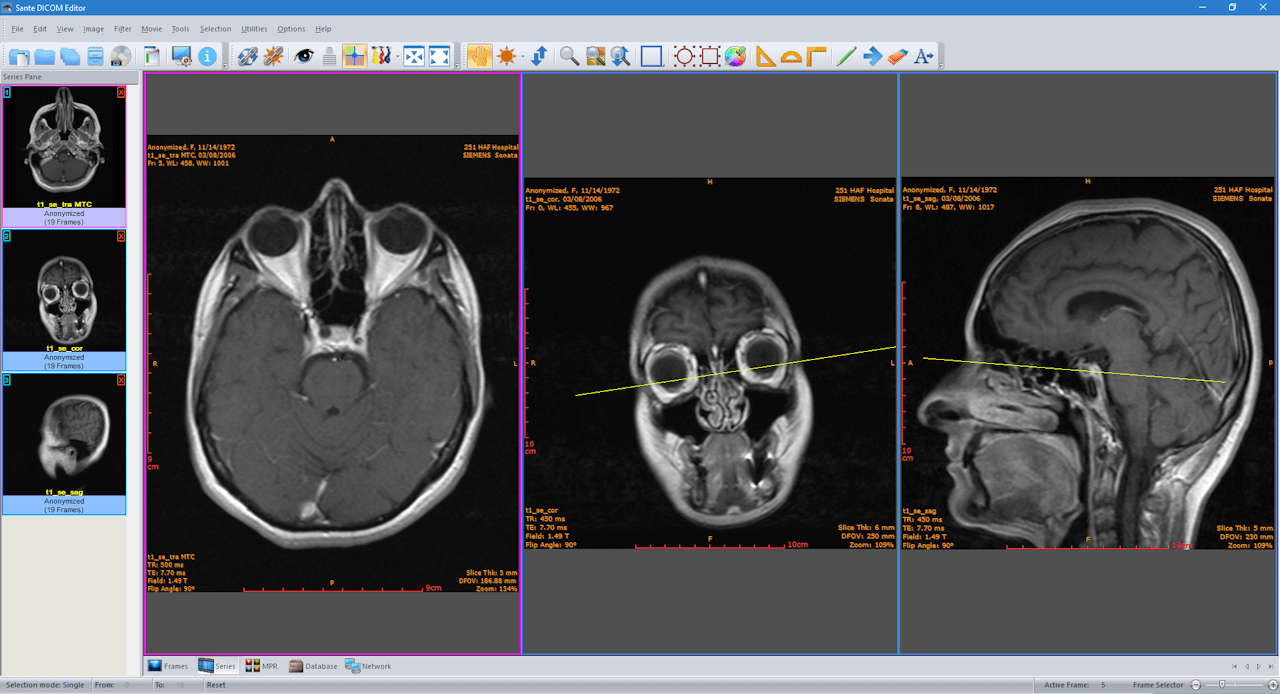The image size is (1280, 694).
Task: Select the blue arrow annotation tool
Action: (872, 56)
